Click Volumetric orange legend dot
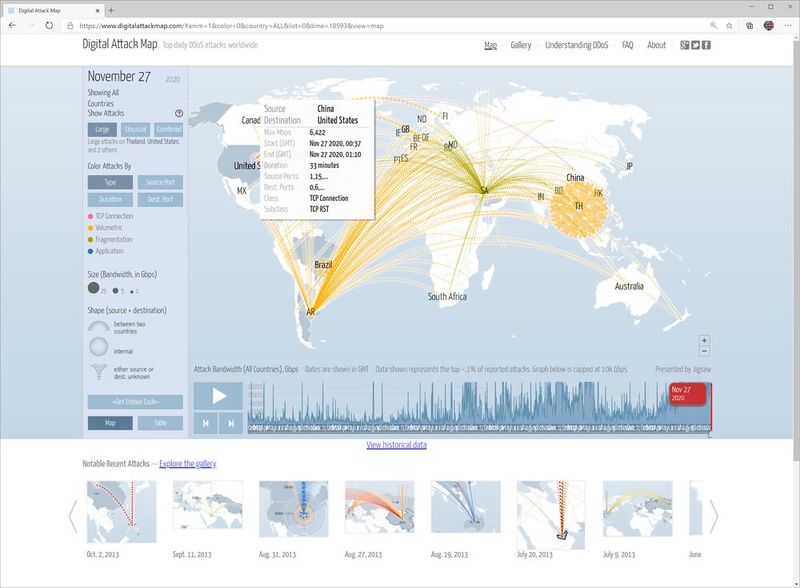The width and height of the screenshot is (800, 588). coord(90,228)
